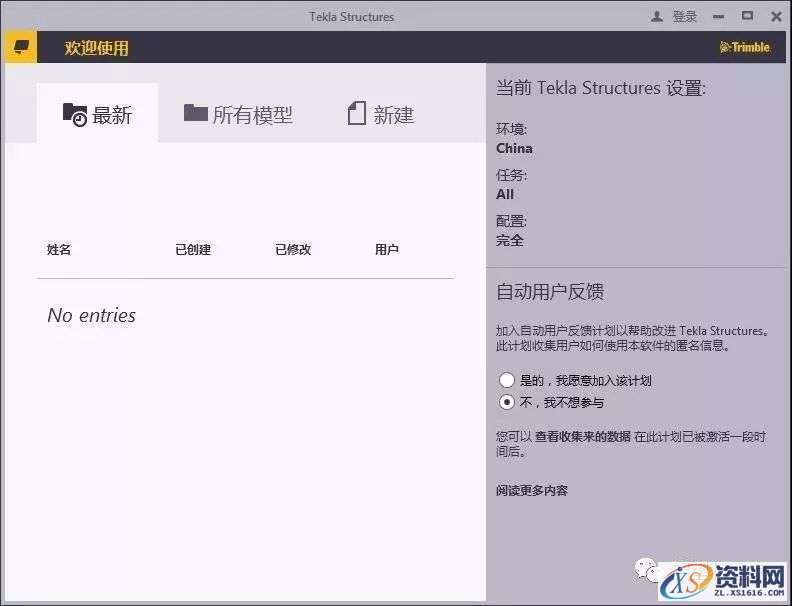
Task: Click the 配置 value '完全'
Action: coord(510,240)
